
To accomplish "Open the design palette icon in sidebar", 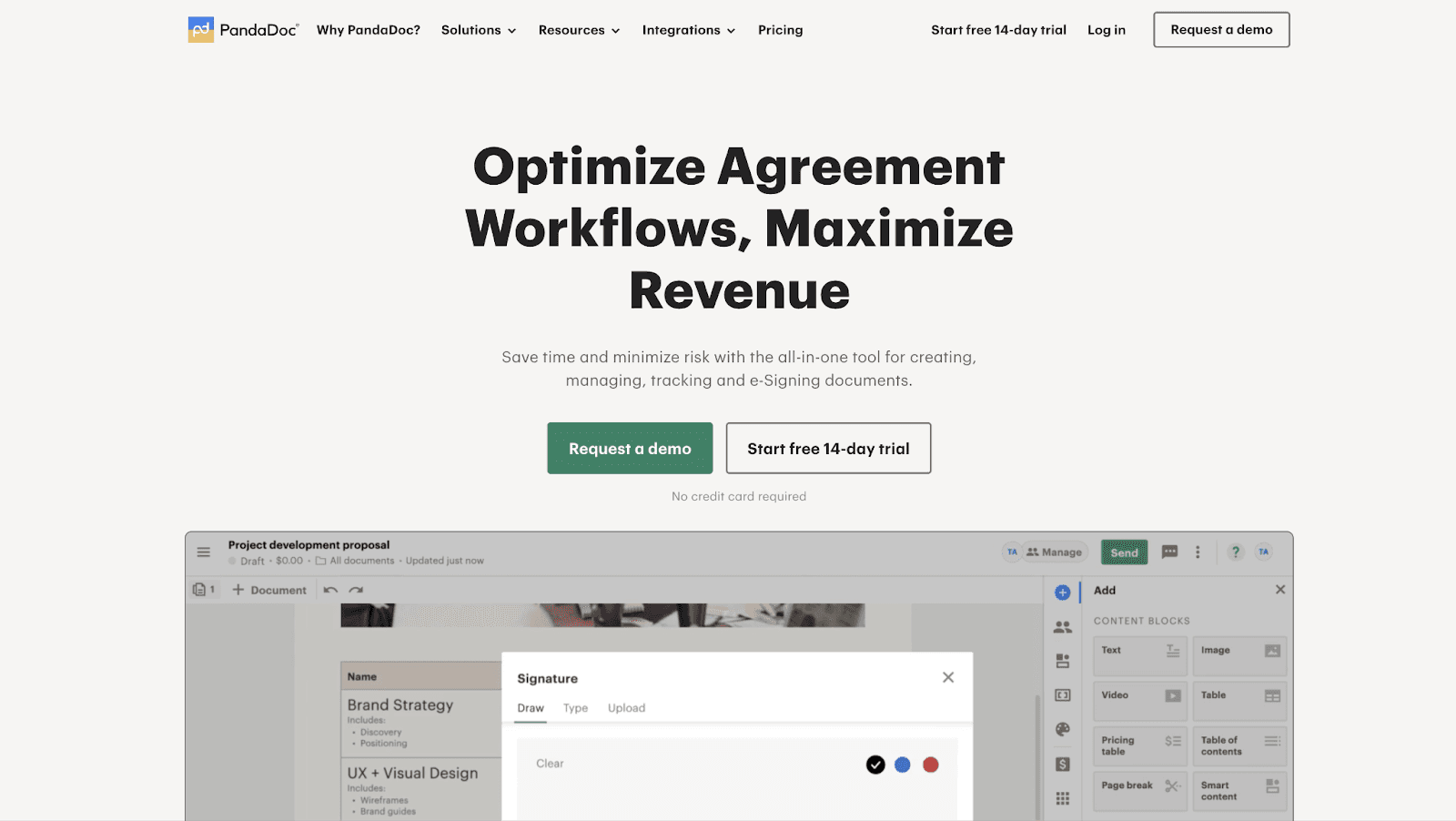I will coord(1062,729).
